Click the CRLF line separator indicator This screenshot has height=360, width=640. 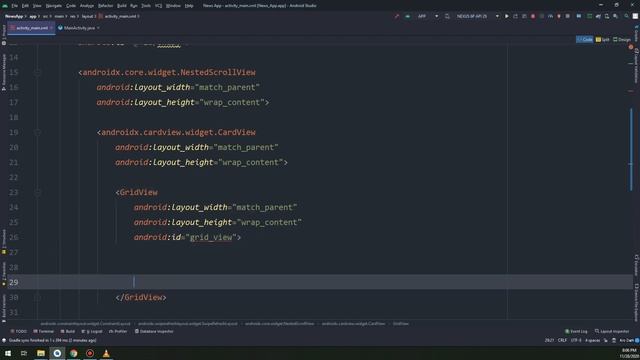pos(562,340)
